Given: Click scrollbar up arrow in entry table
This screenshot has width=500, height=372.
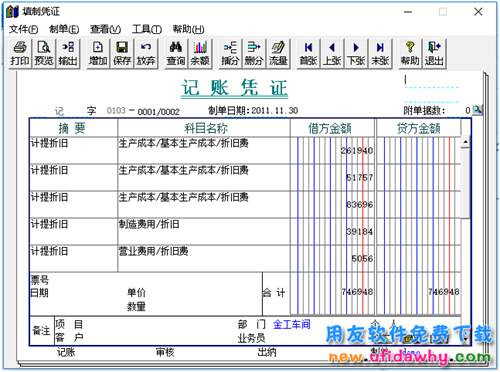Looking at the screenshot, I should (465, 142).
